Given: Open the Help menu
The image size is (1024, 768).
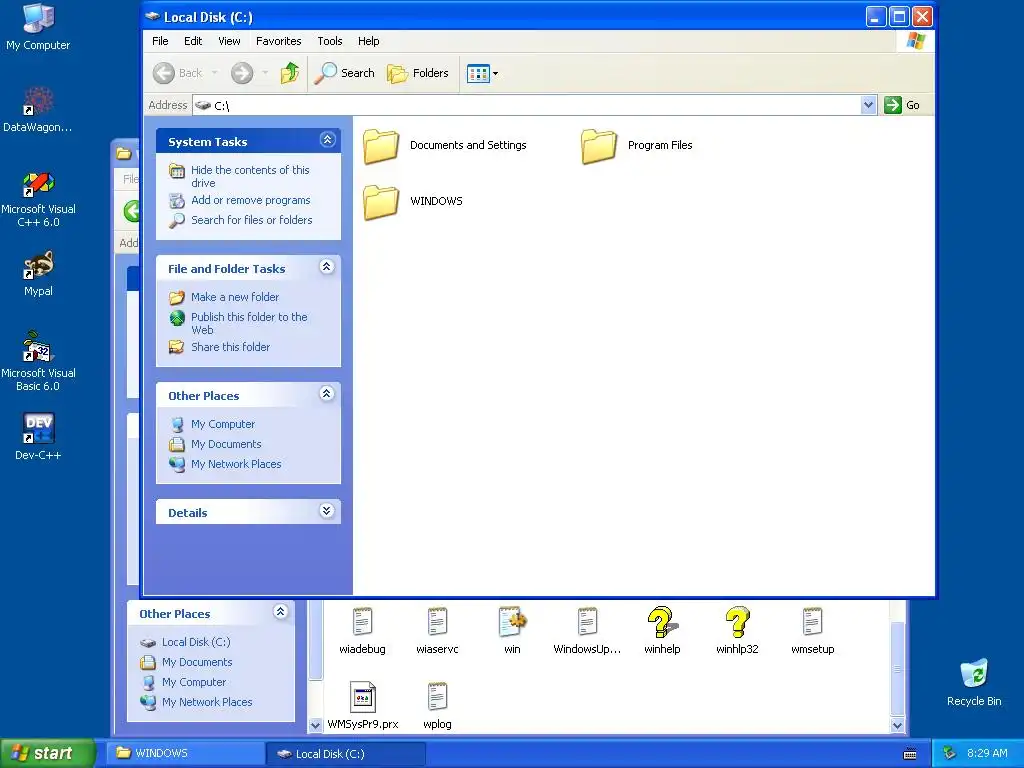Looking at the screenshot, I should point(368,41).
